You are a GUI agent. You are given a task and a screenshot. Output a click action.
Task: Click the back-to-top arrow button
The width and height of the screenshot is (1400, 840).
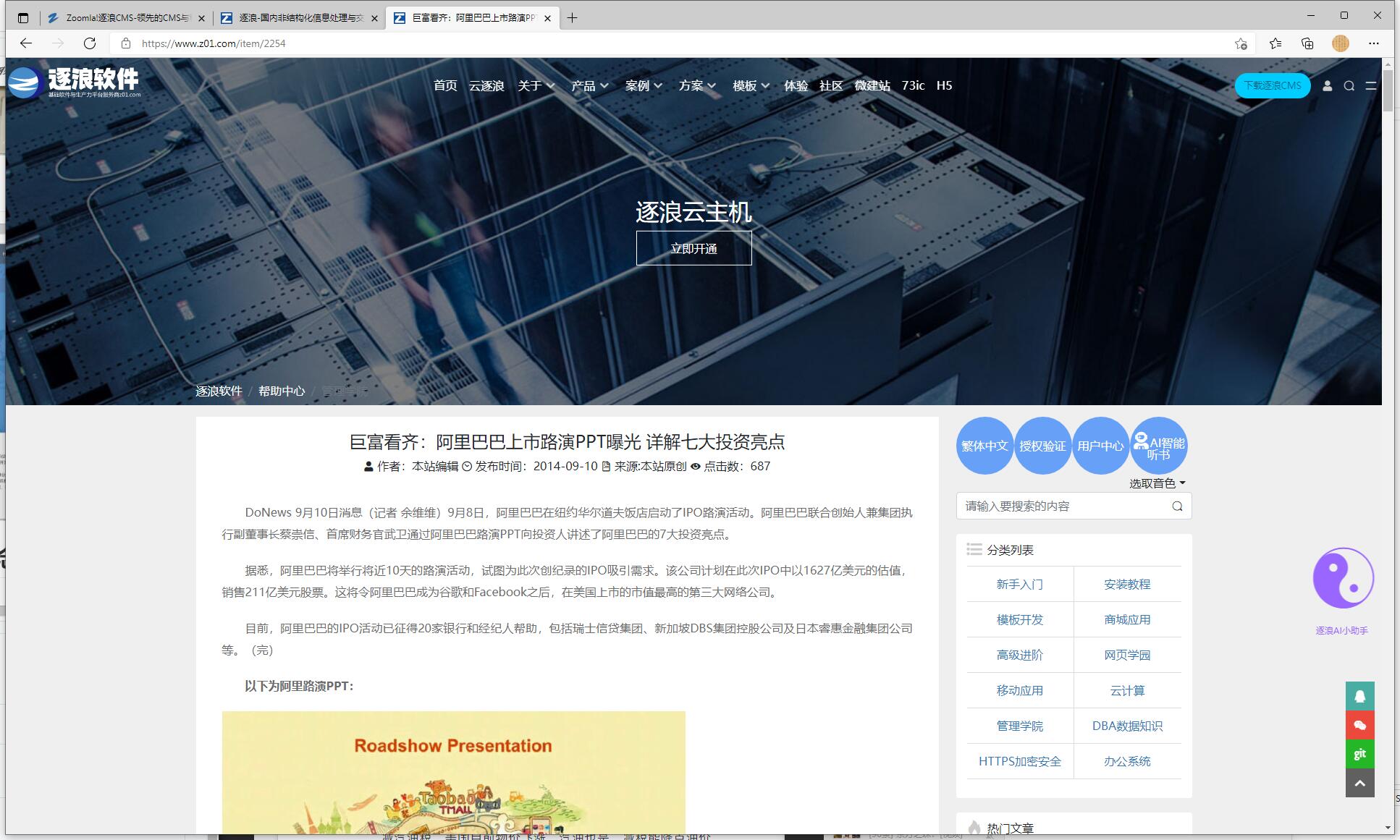coord(1359,783)
